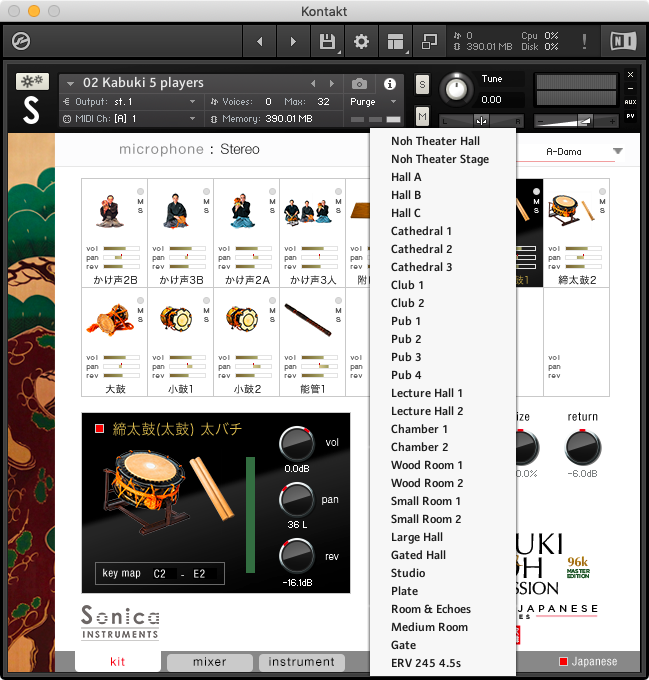Toggle the PV button
Viewport: 649px width, 680px height.
click(x=630, y=116)
